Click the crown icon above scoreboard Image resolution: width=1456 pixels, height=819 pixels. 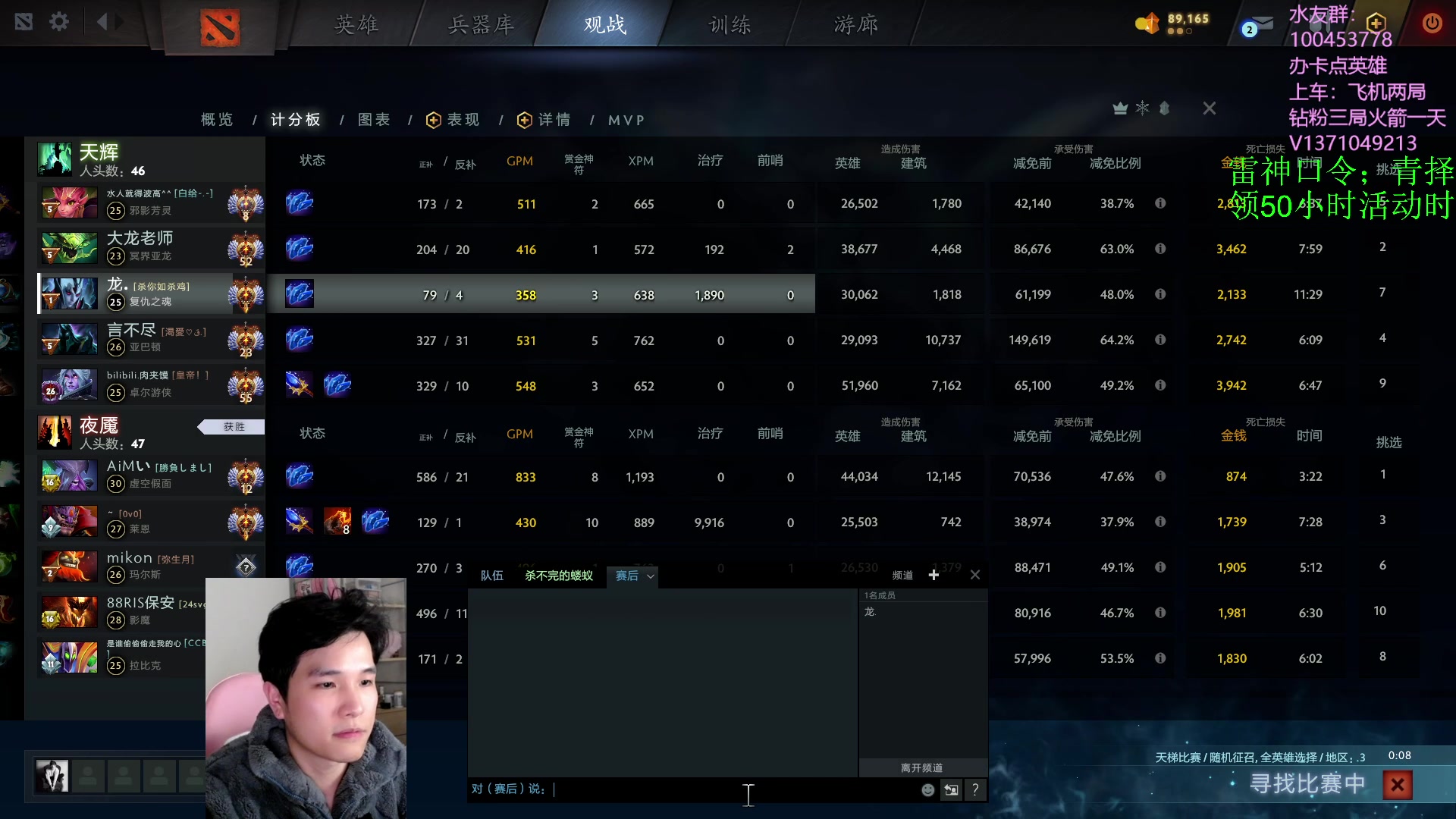[x=1120, y=108]
